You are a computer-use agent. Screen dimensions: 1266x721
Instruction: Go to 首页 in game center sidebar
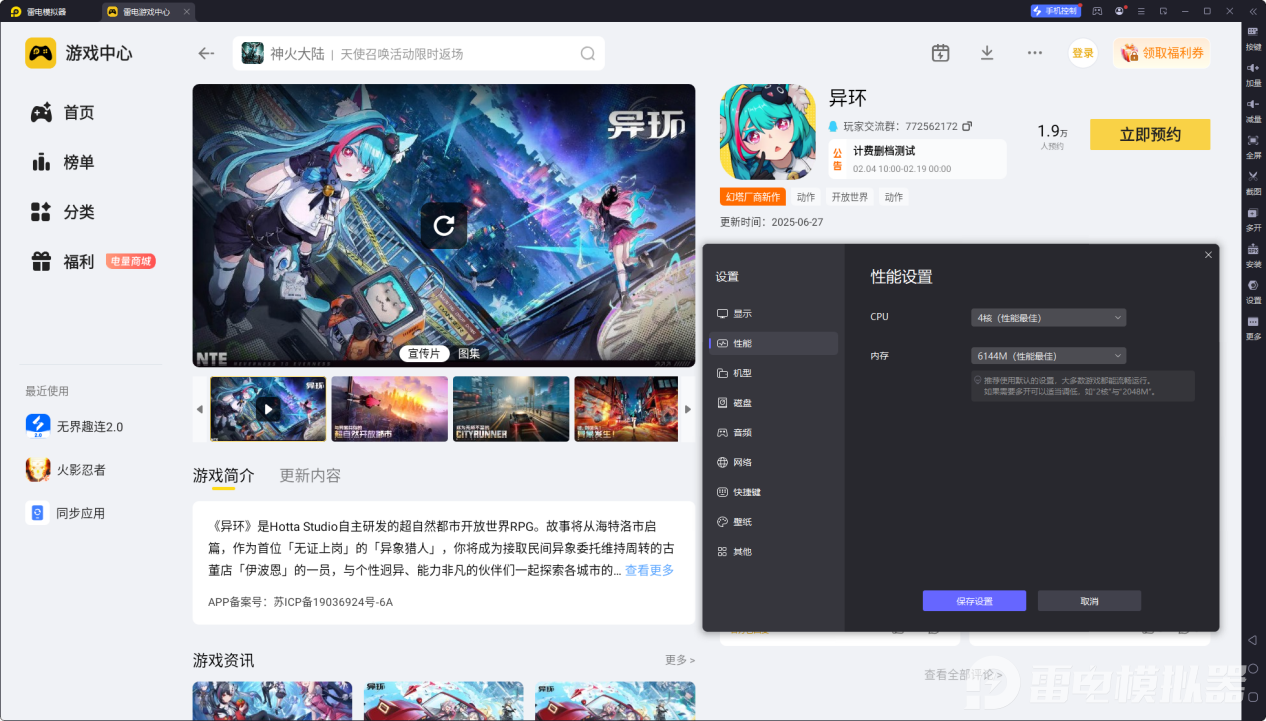pos(64,113)
